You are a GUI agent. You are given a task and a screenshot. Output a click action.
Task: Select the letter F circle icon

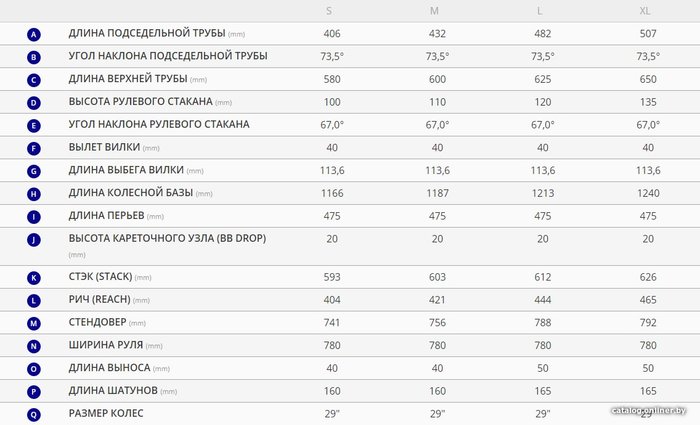pos(33,148)
